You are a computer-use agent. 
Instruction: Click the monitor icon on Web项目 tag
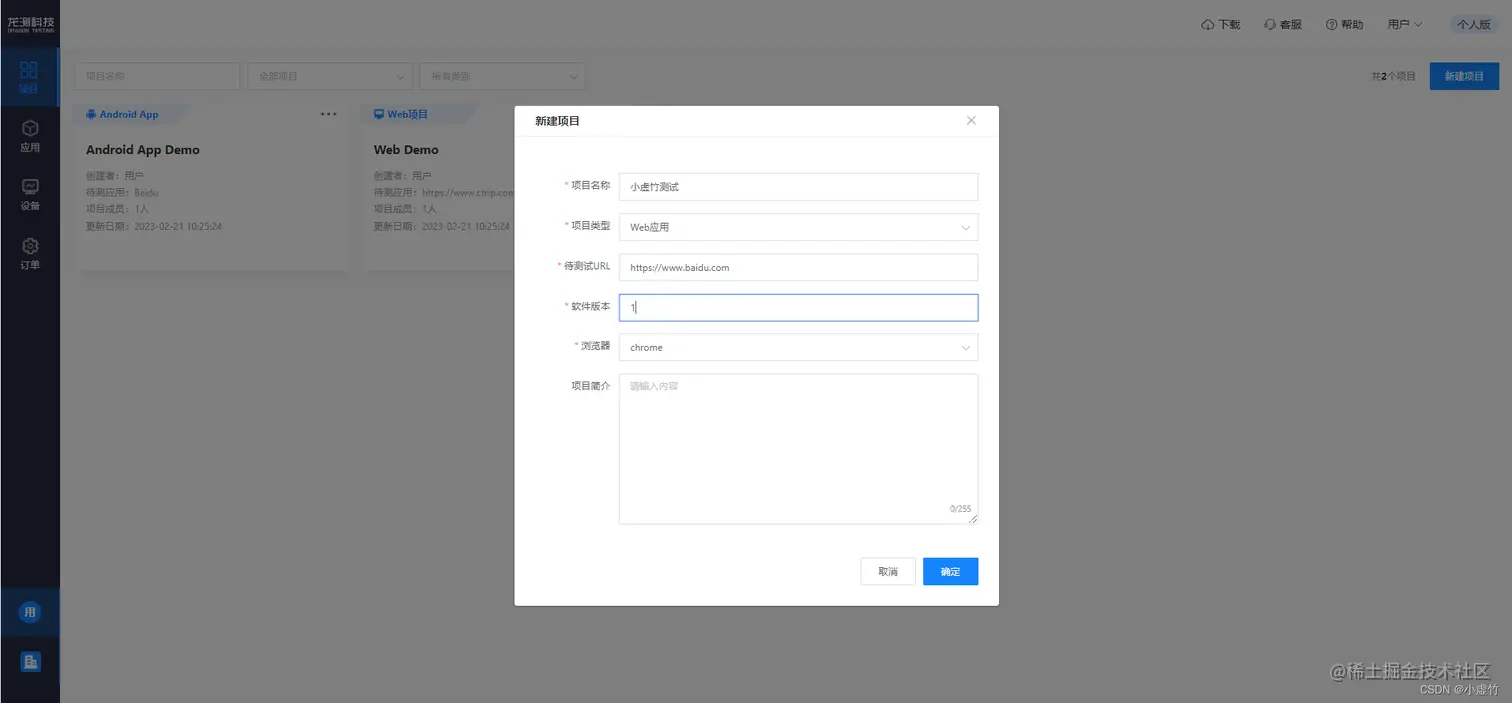pos(379,114)
